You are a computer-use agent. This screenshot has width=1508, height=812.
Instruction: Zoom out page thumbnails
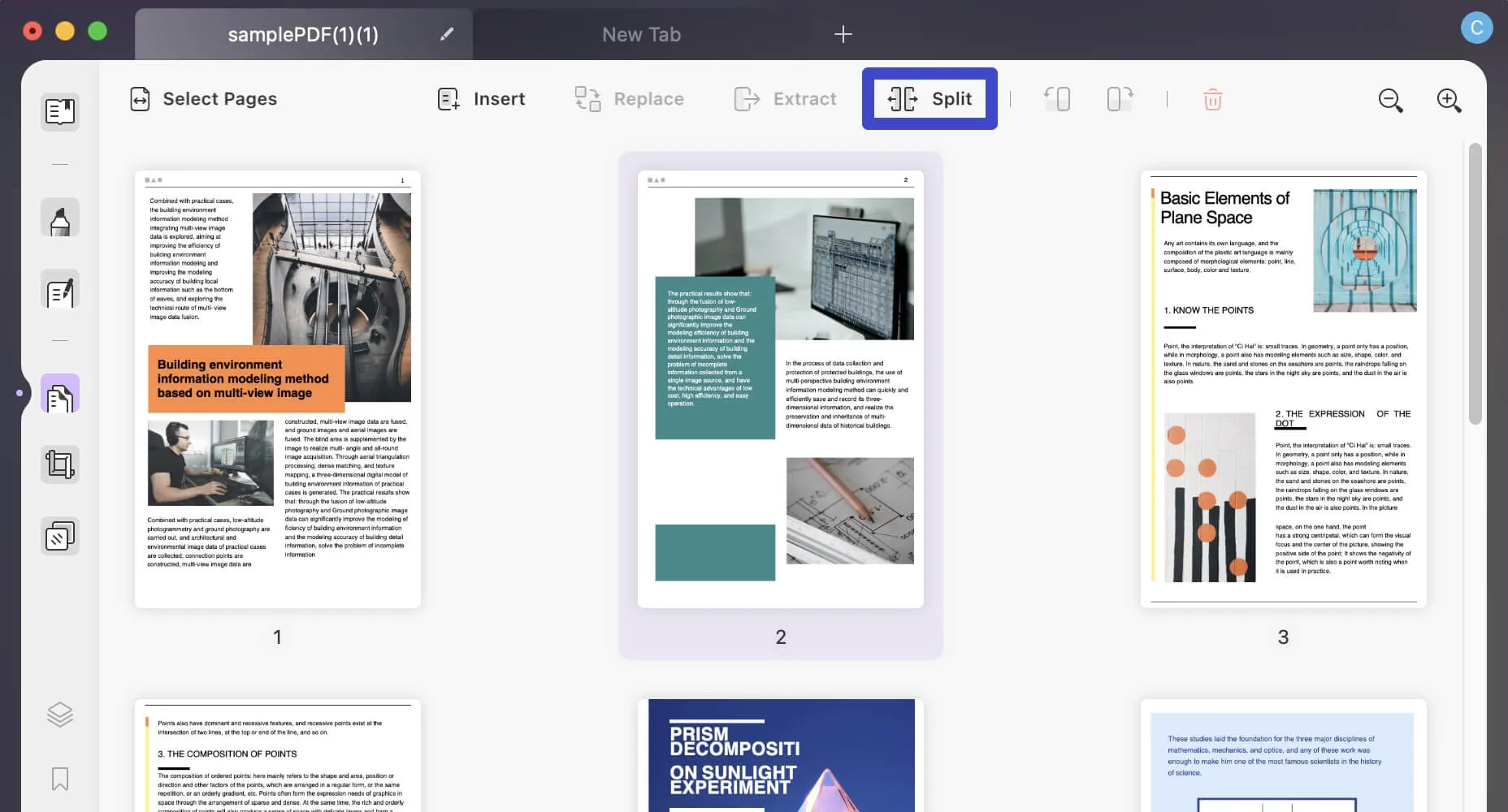[x=1390, y=100]
